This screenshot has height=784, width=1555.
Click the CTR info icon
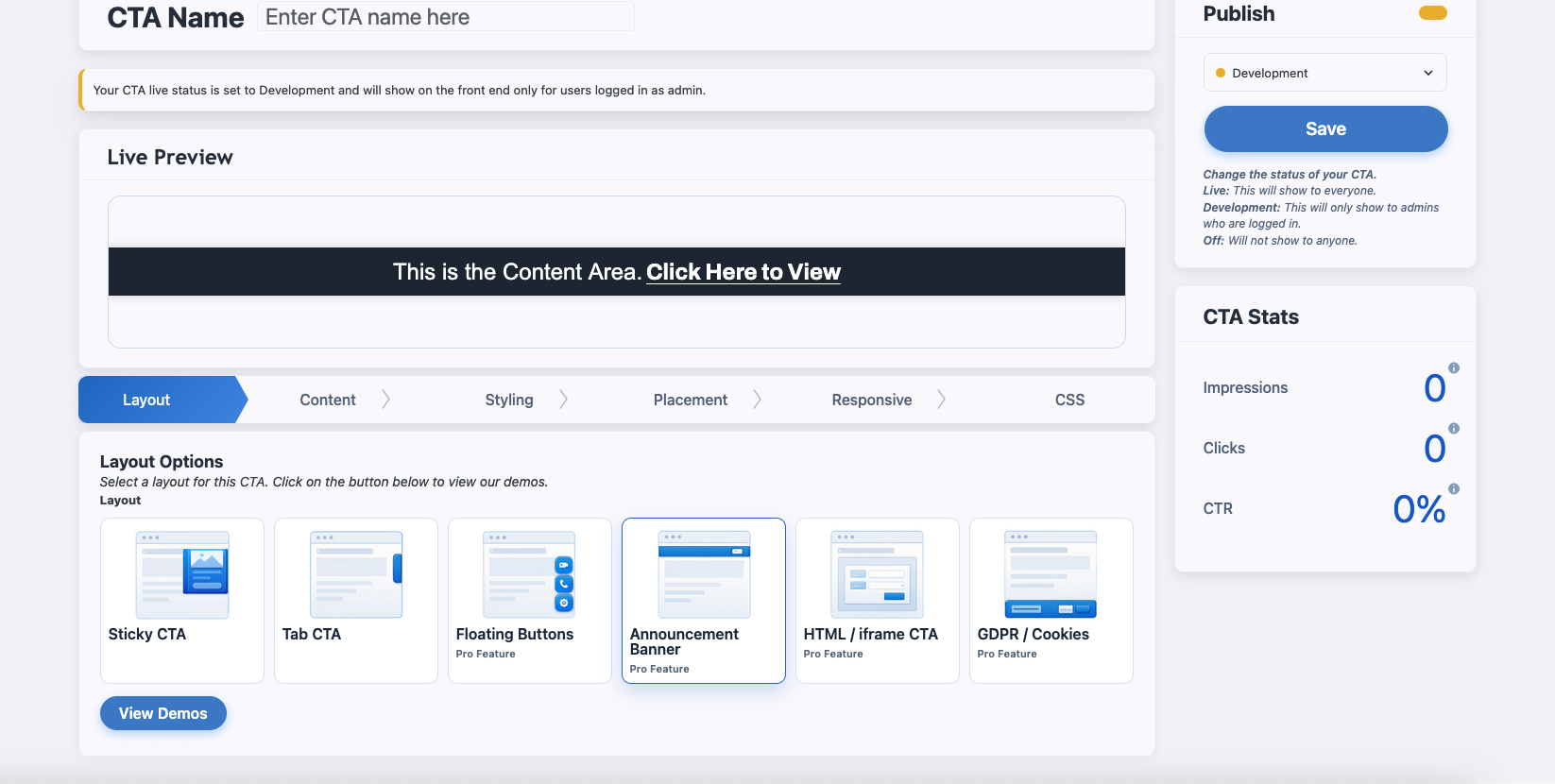[x=1454, y=489]
